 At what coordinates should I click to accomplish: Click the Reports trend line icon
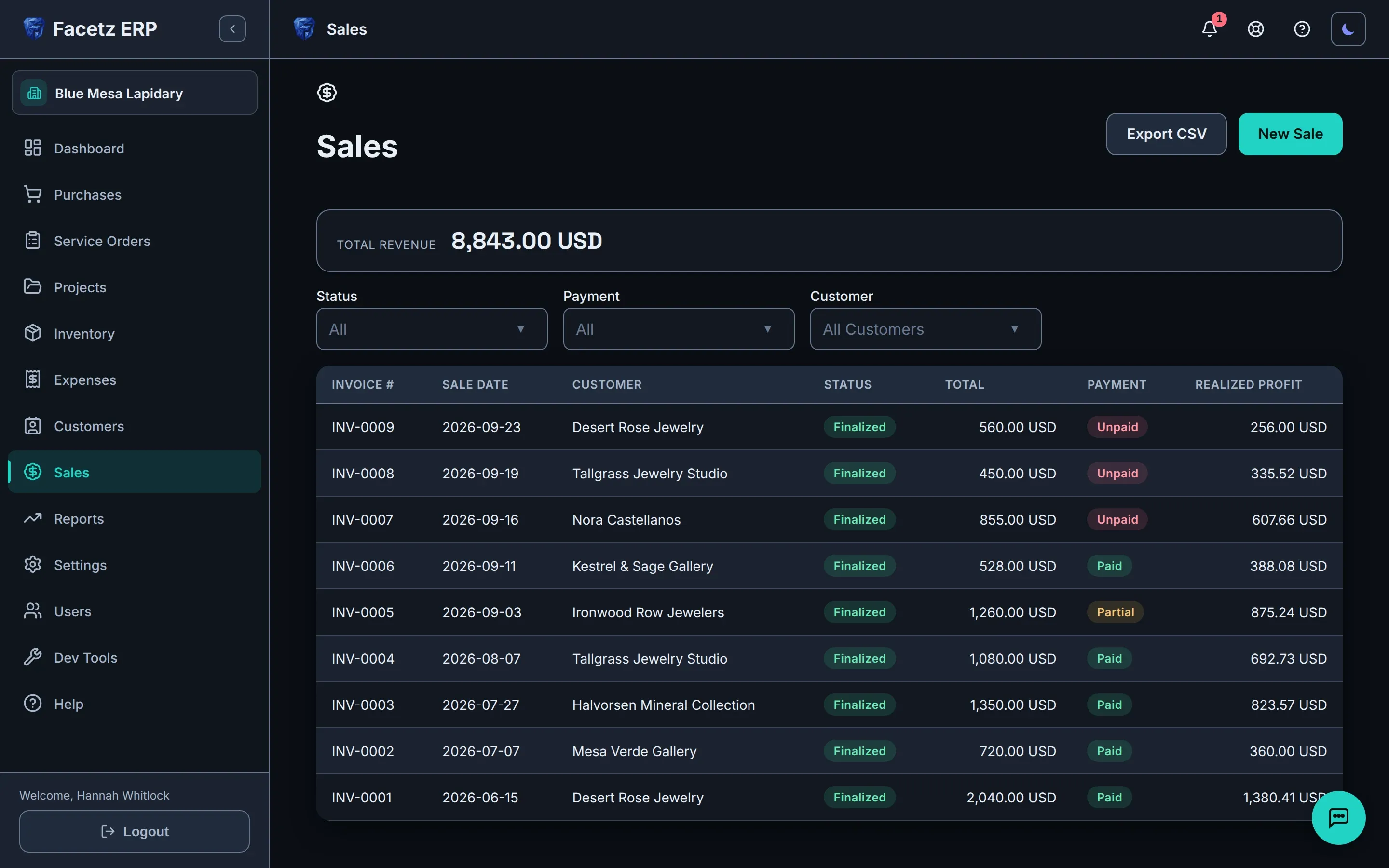click(x=33, y=518)
